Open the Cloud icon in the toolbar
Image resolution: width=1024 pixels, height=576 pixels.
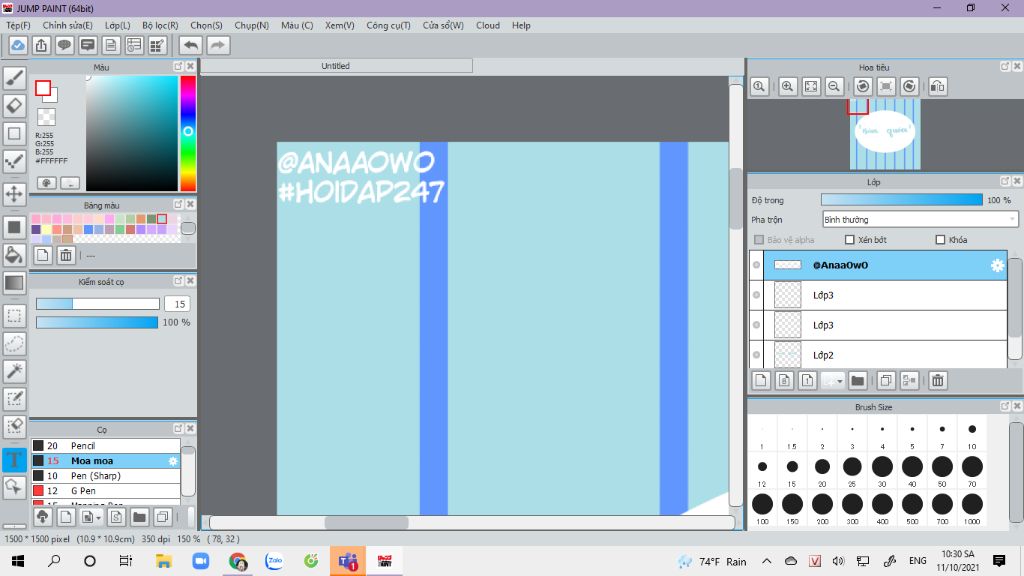point(18,45)
